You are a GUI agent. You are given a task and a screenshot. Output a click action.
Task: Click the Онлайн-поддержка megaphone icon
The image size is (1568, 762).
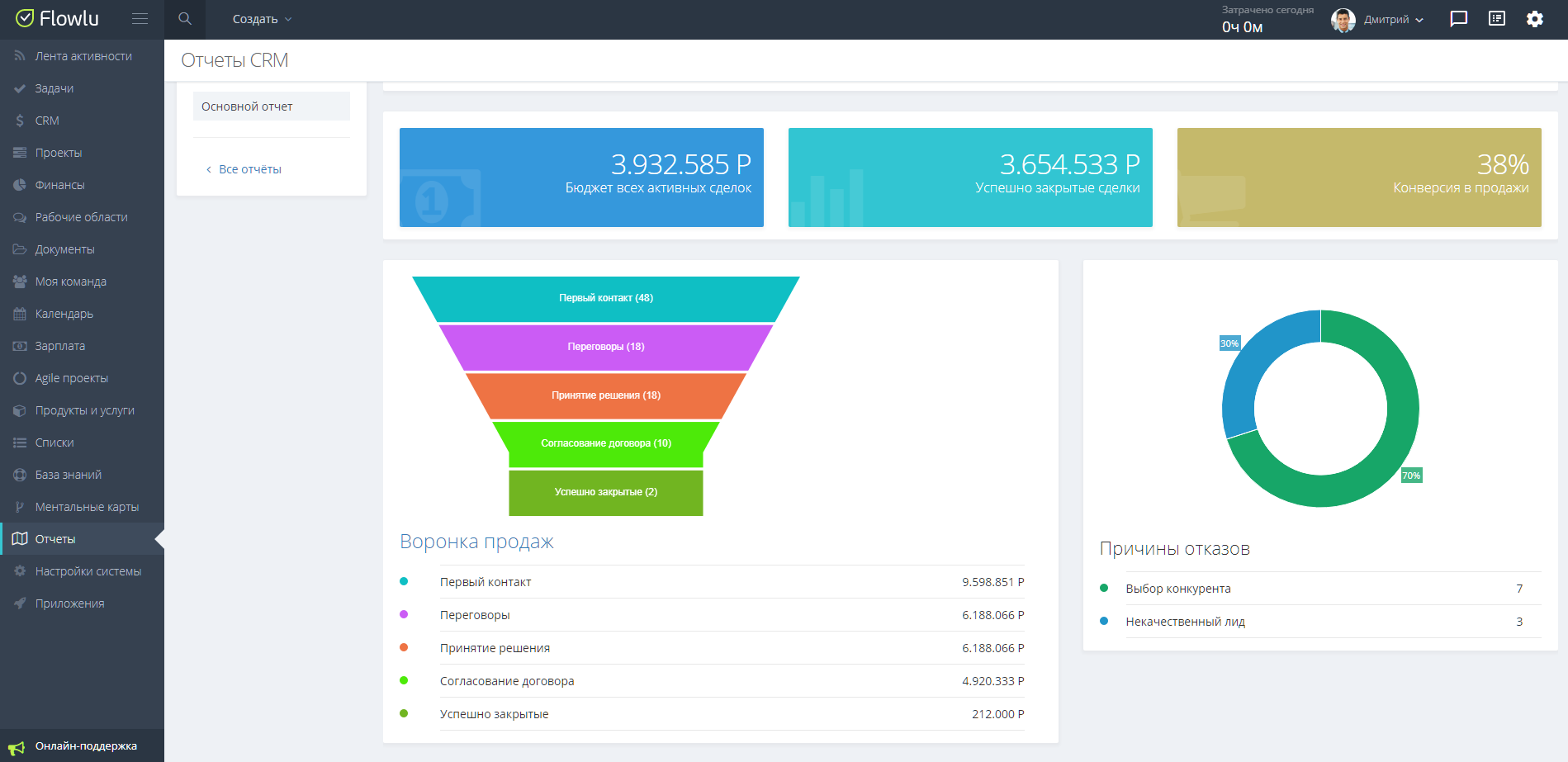(17, 747)
